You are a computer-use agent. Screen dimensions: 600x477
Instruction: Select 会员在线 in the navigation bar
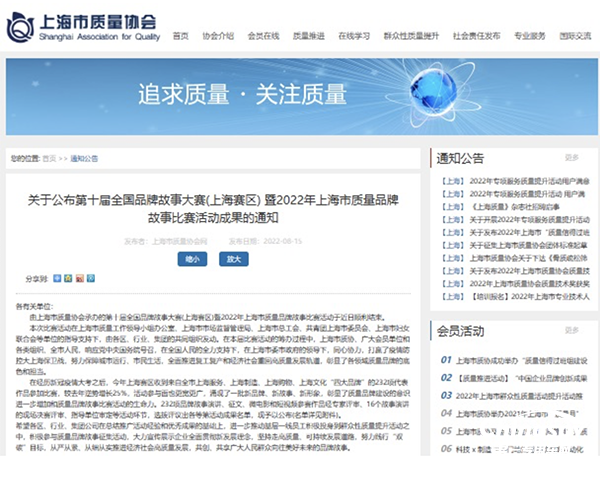pyautogui.click(x=261, y=34)
